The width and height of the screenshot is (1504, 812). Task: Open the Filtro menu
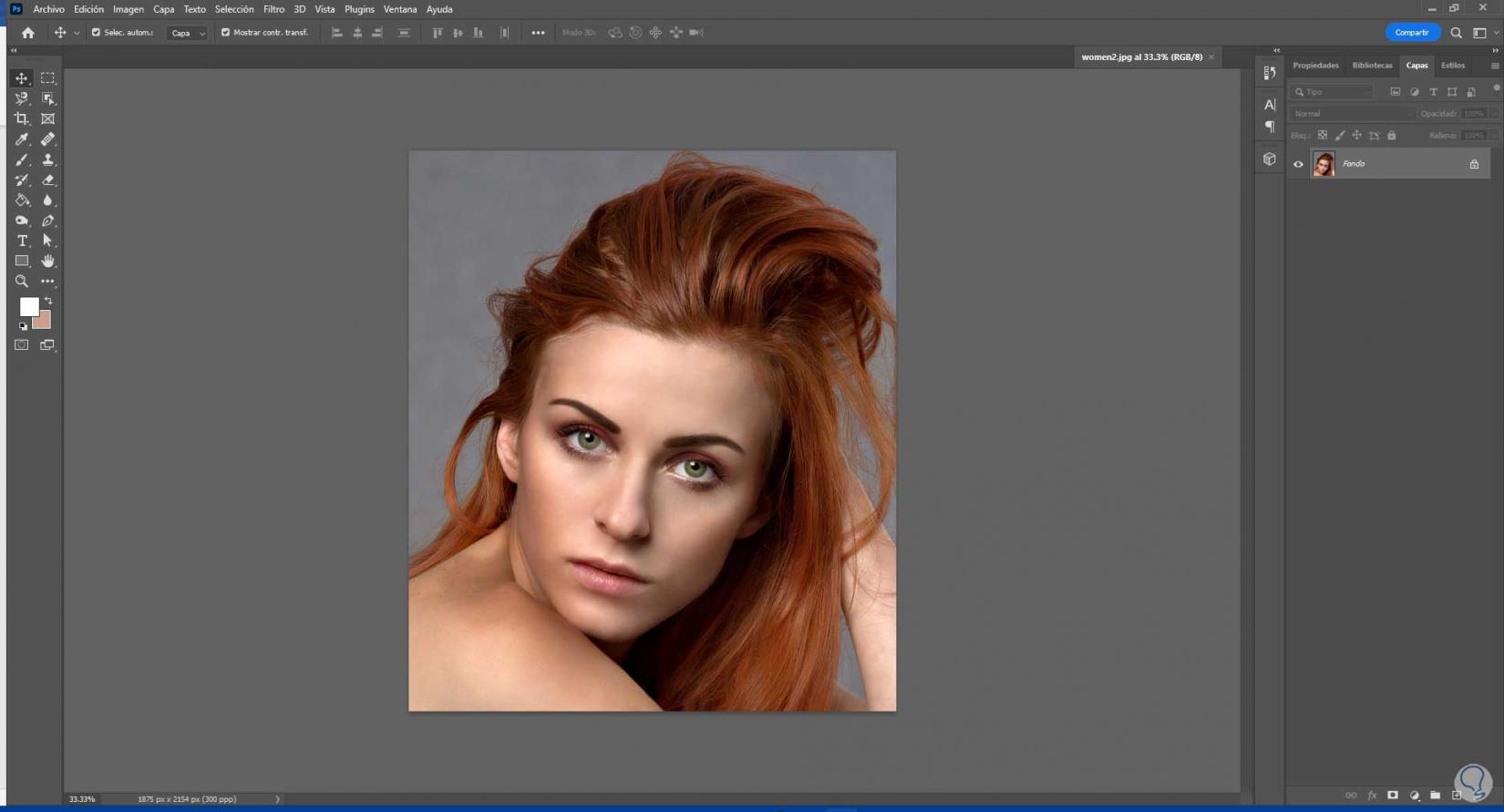273,9
